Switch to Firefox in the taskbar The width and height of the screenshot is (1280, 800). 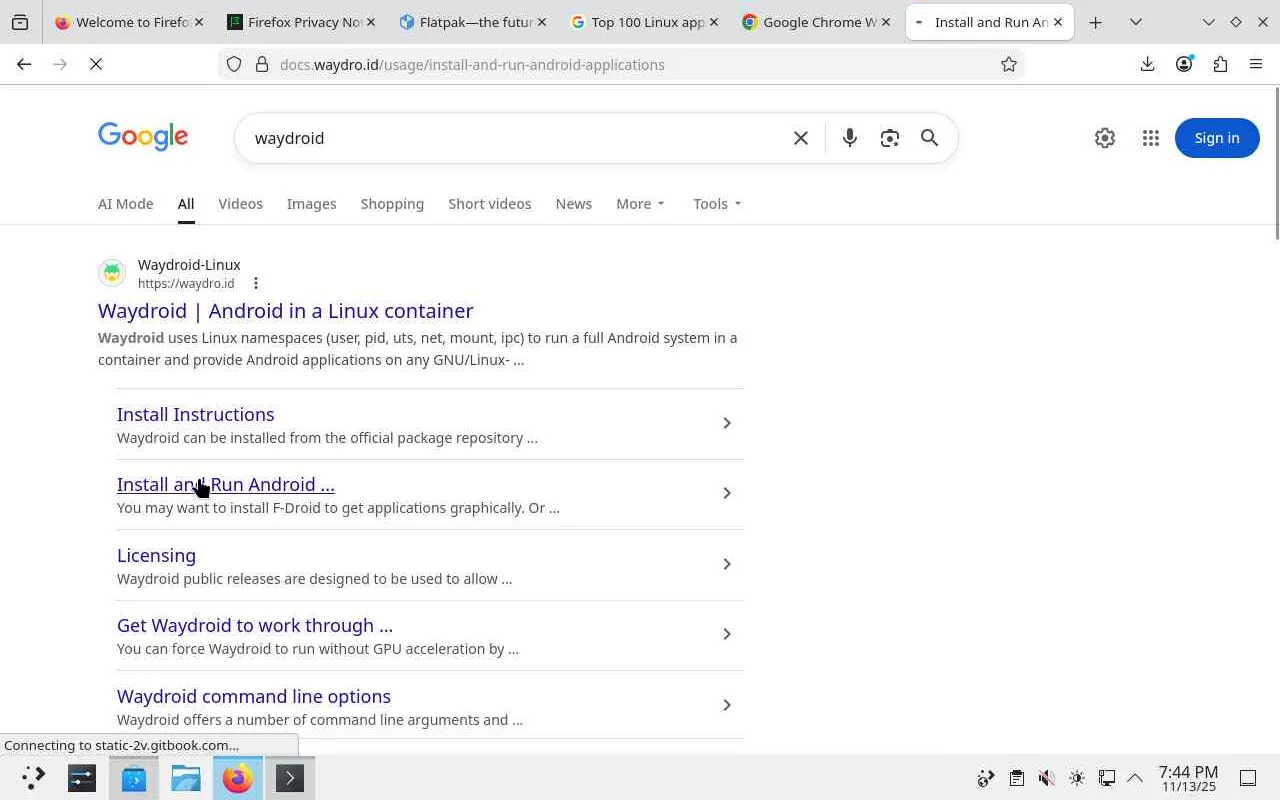tap(238, 778)
